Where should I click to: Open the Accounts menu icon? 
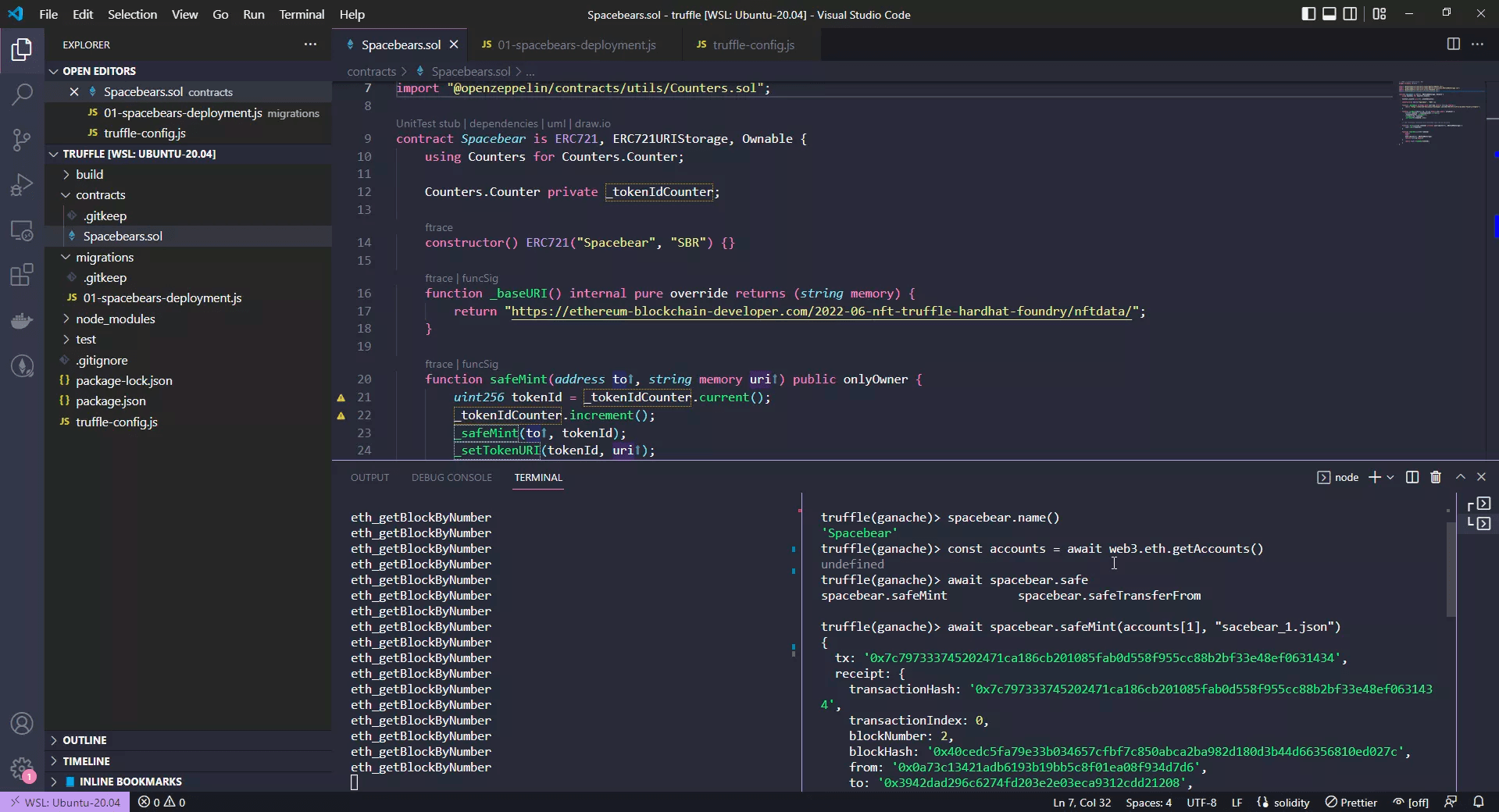tap(22, 724)
